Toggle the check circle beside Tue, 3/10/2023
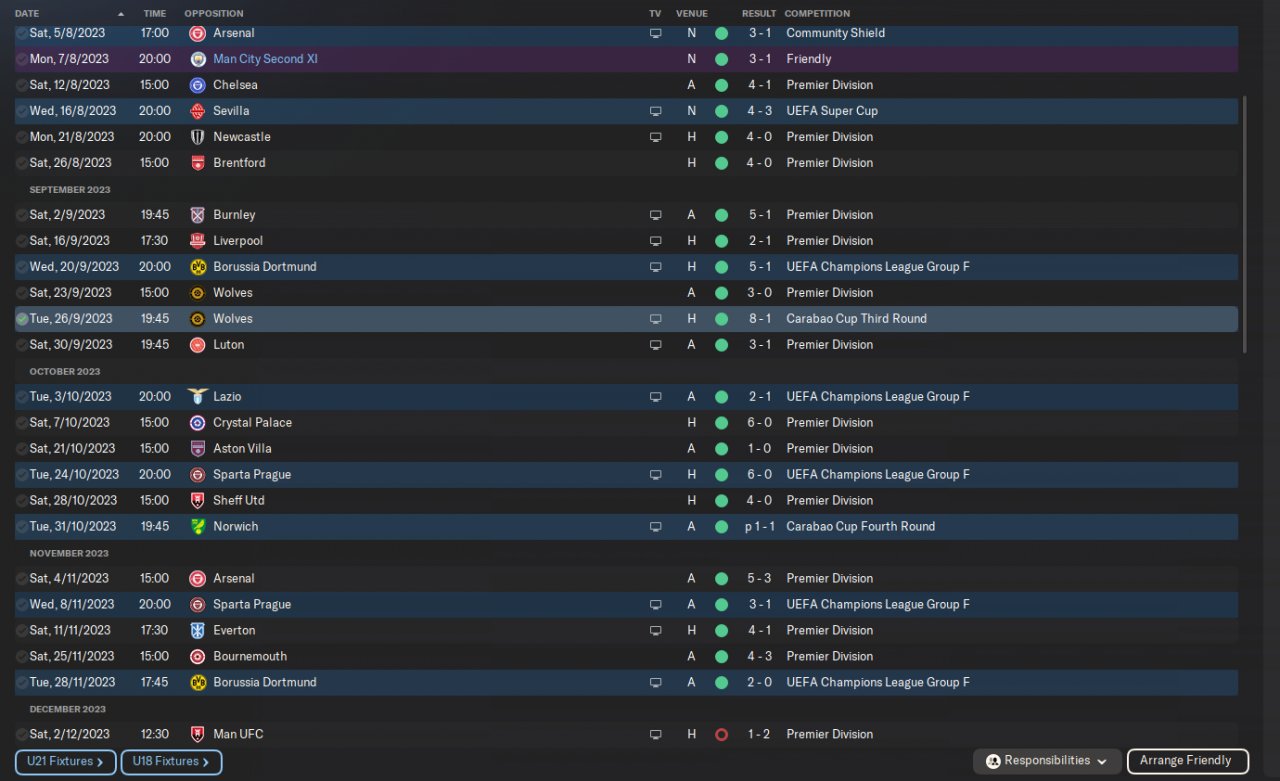Image resolution: width=1280 pixels, height=781 pixels. click(x=22, y=397)
